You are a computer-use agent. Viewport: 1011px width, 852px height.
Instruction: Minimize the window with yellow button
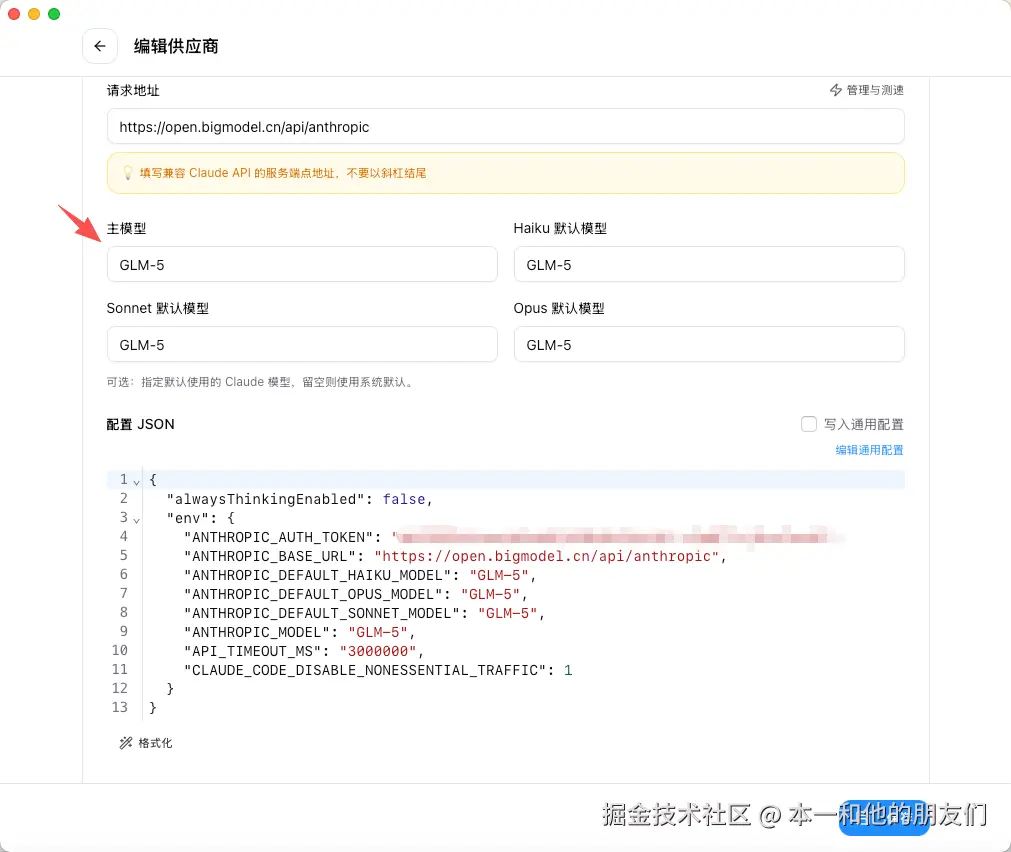(x=34, y=14)
